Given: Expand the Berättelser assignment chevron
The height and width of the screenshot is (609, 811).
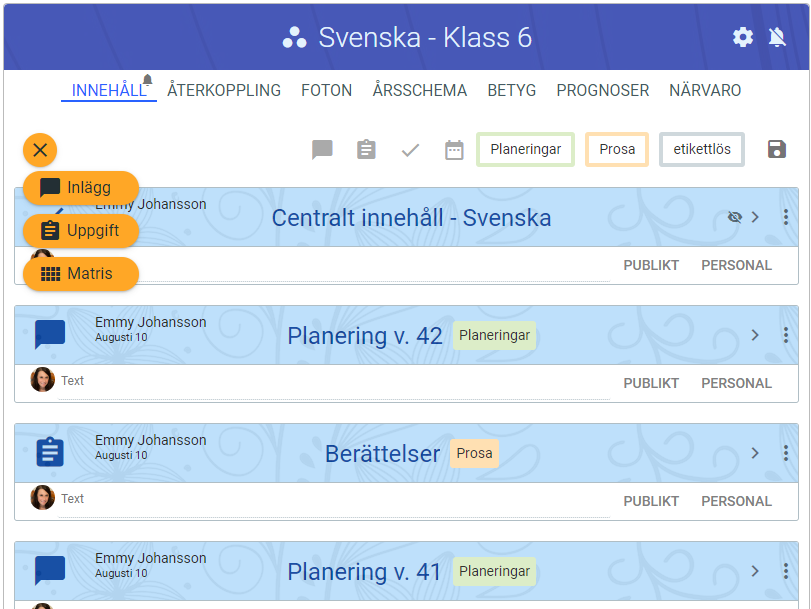Looking at the screenshot, I should click(x=755, y=453).
